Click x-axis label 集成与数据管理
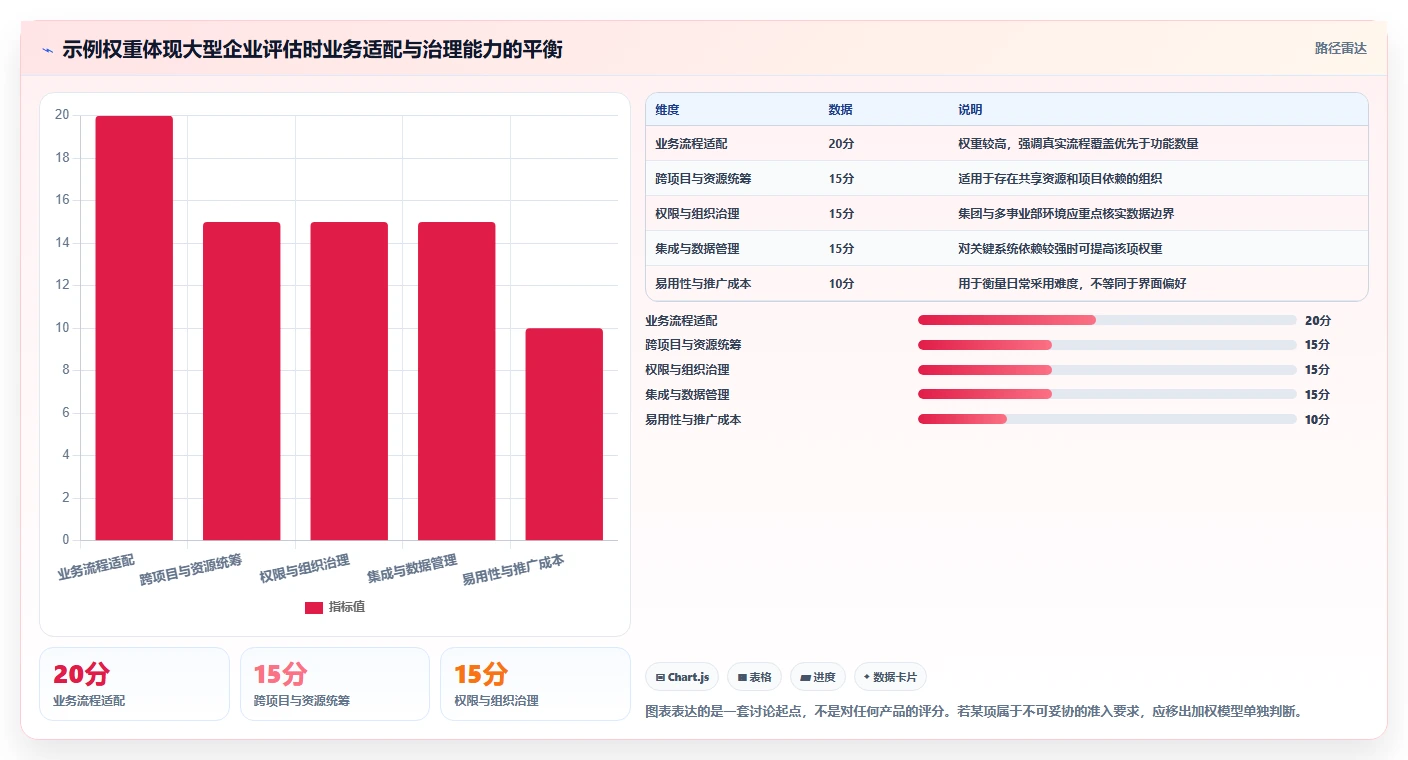This screenshot has height=760, width=1408. [x=412, y=569]
